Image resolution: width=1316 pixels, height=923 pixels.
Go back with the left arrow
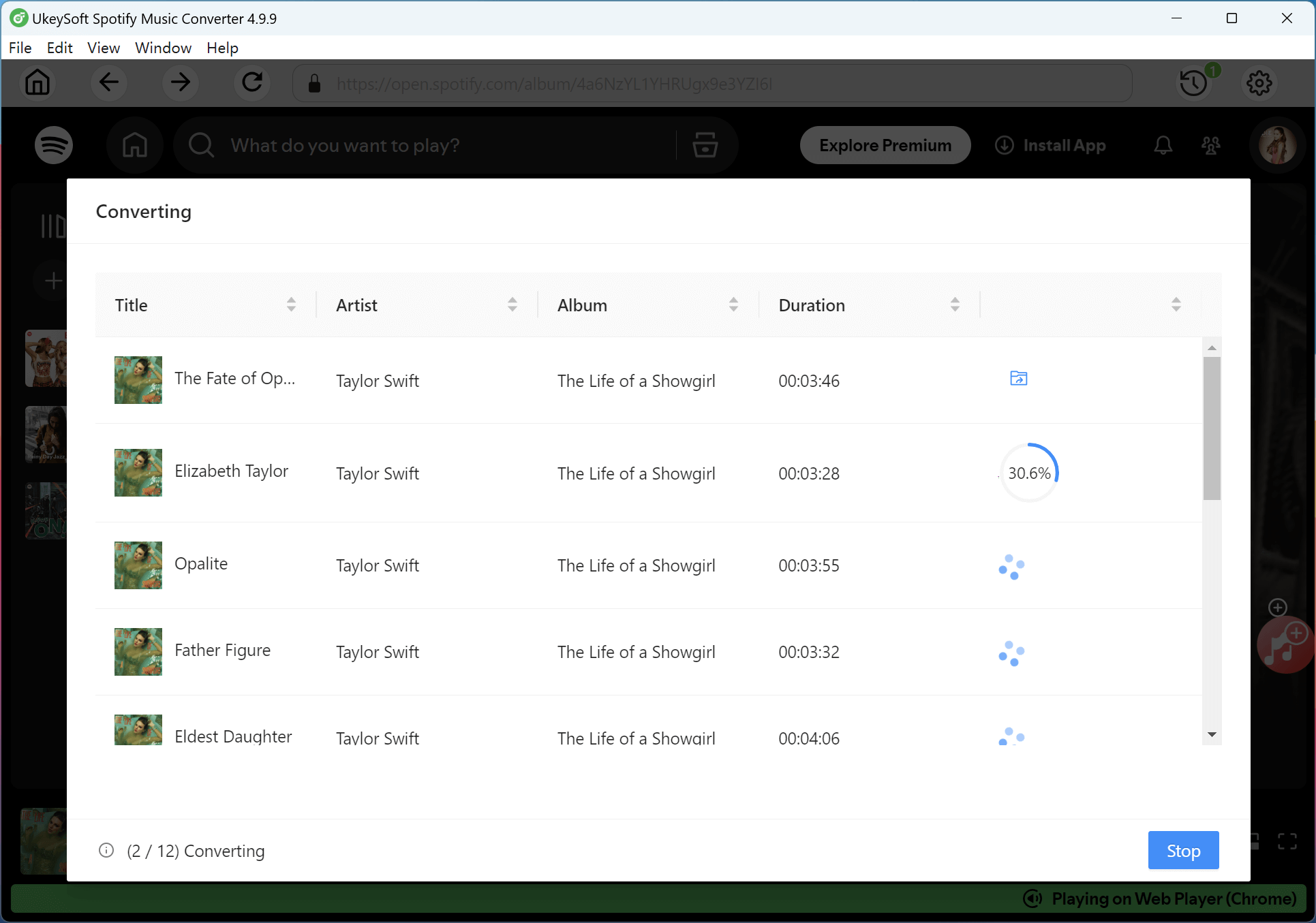pyautogui.click(x=109, y=83)
